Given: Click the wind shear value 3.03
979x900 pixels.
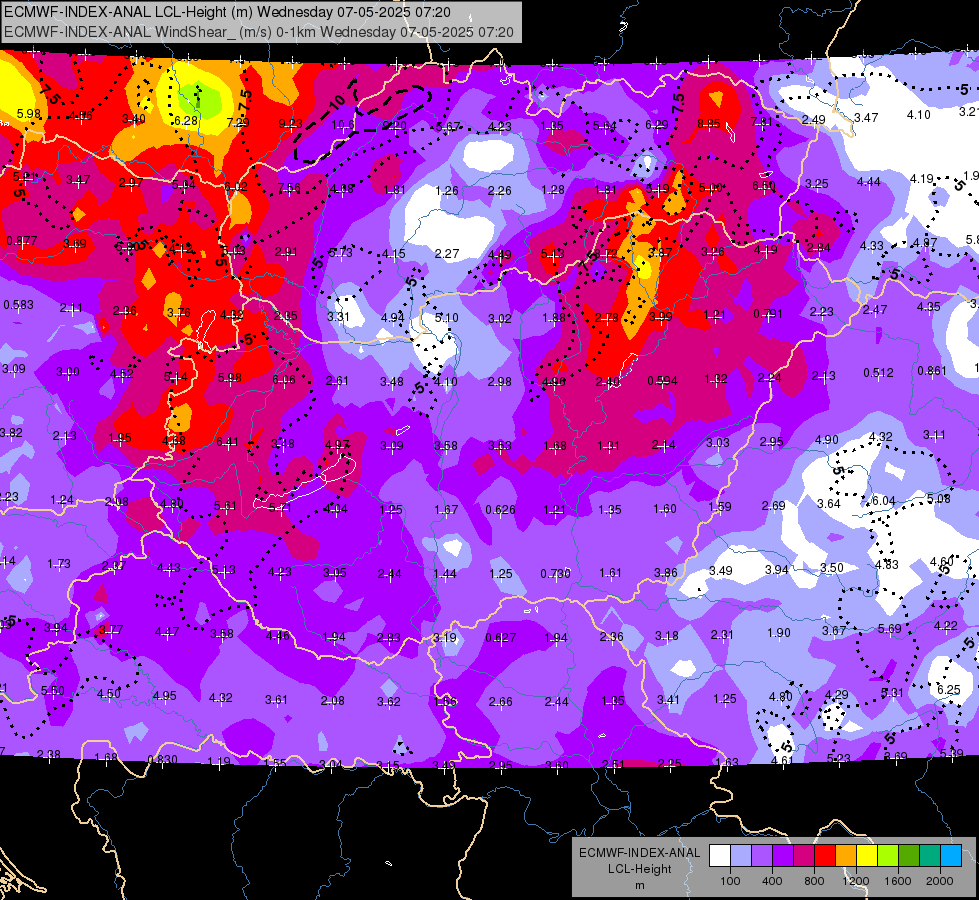Looking at the screenshot, I should coord(717,442).
